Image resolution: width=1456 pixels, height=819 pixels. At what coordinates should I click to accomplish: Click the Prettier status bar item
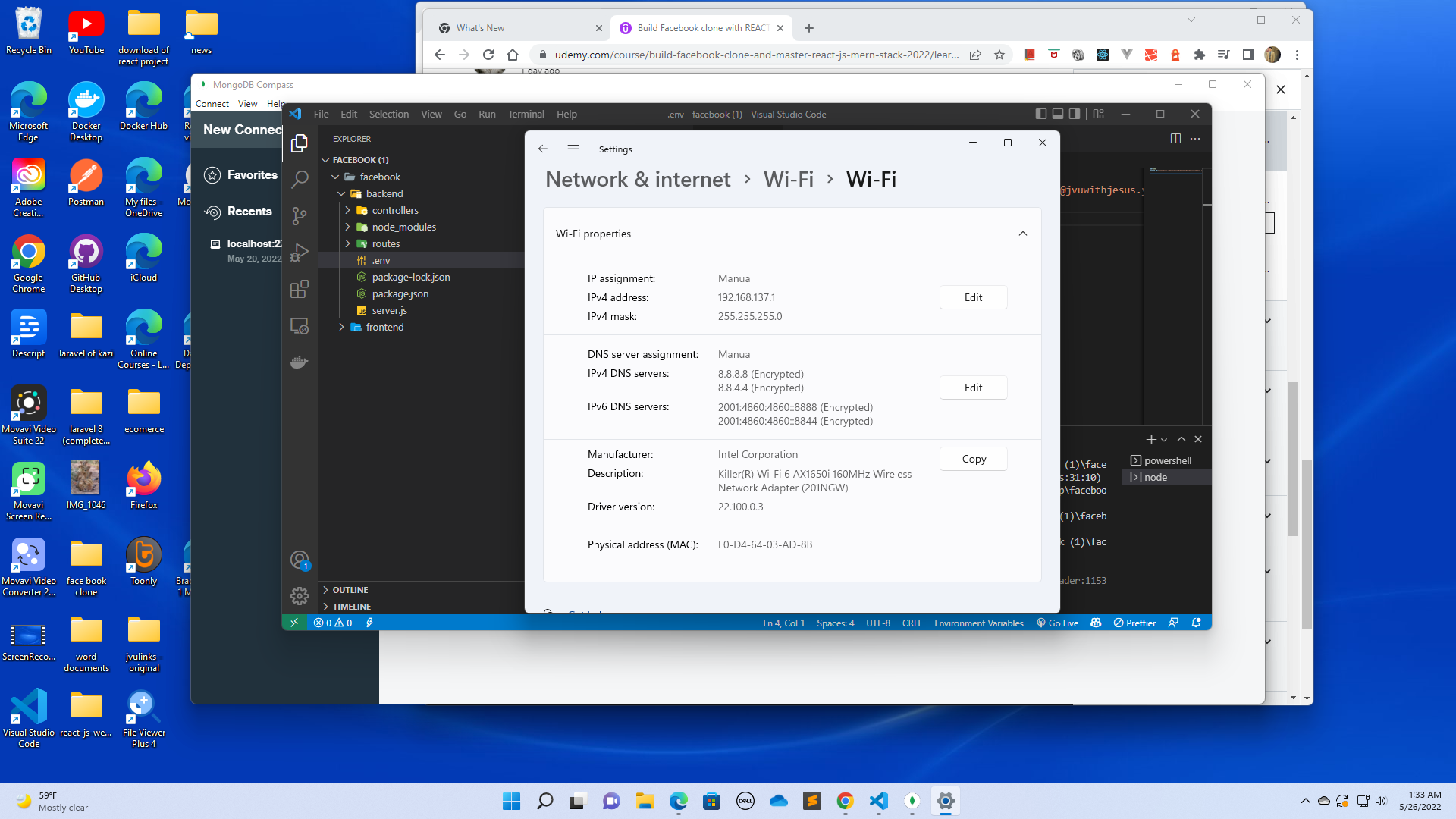[1134, 623]
